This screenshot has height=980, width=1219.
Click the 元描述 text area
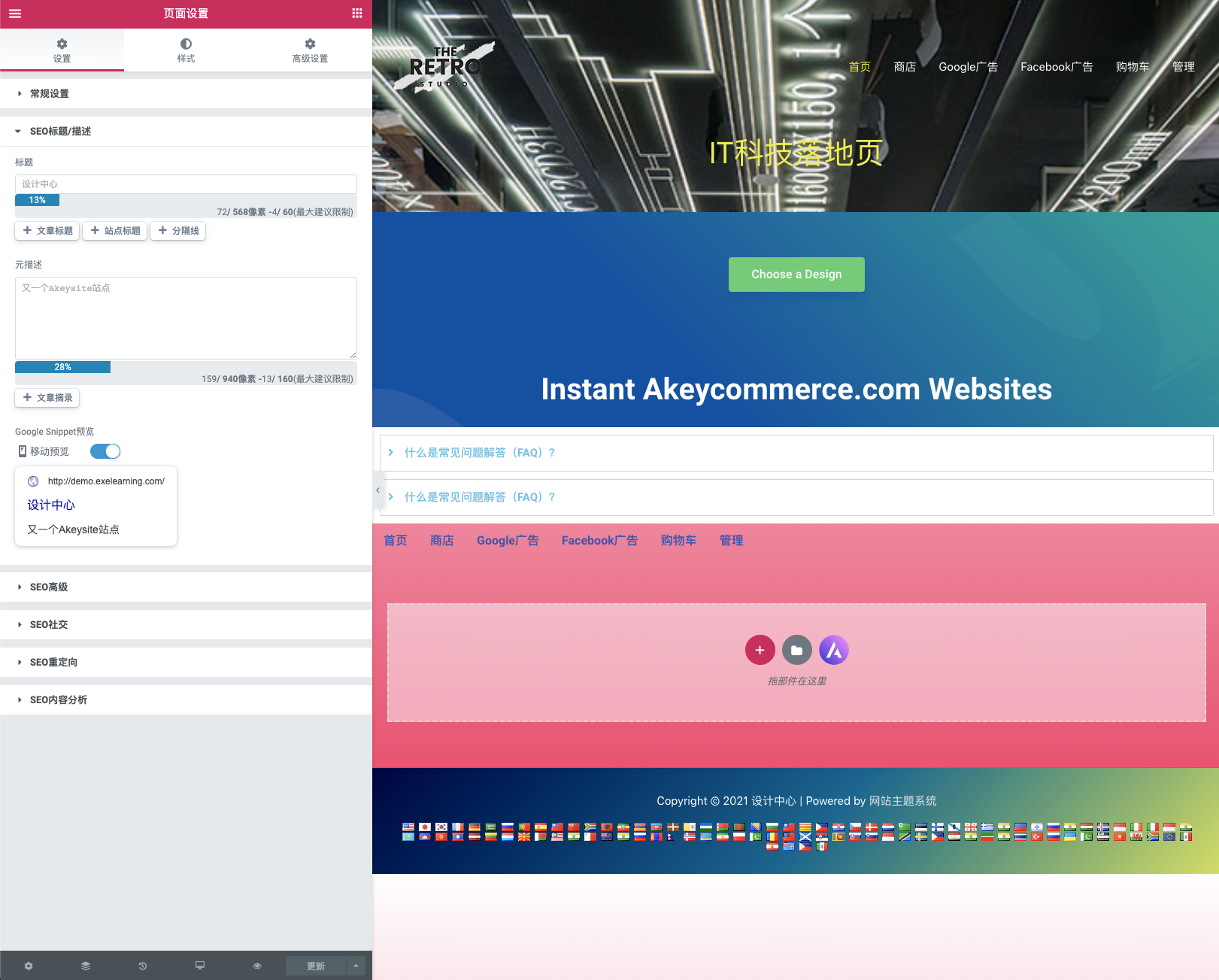186,317
